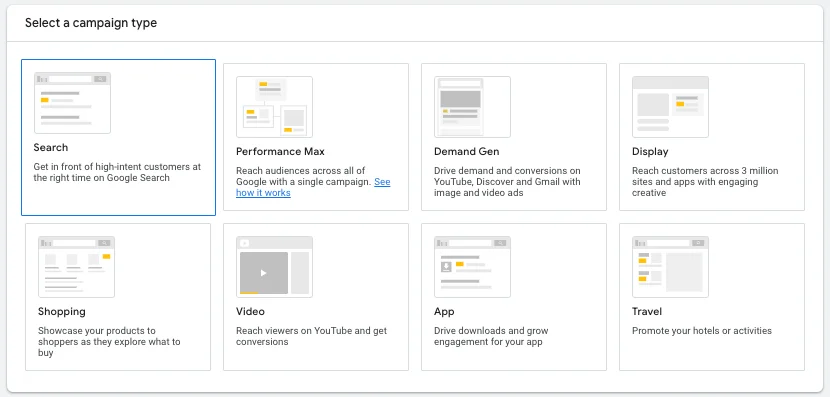Choose the Display title

click(x=650, y=152)
